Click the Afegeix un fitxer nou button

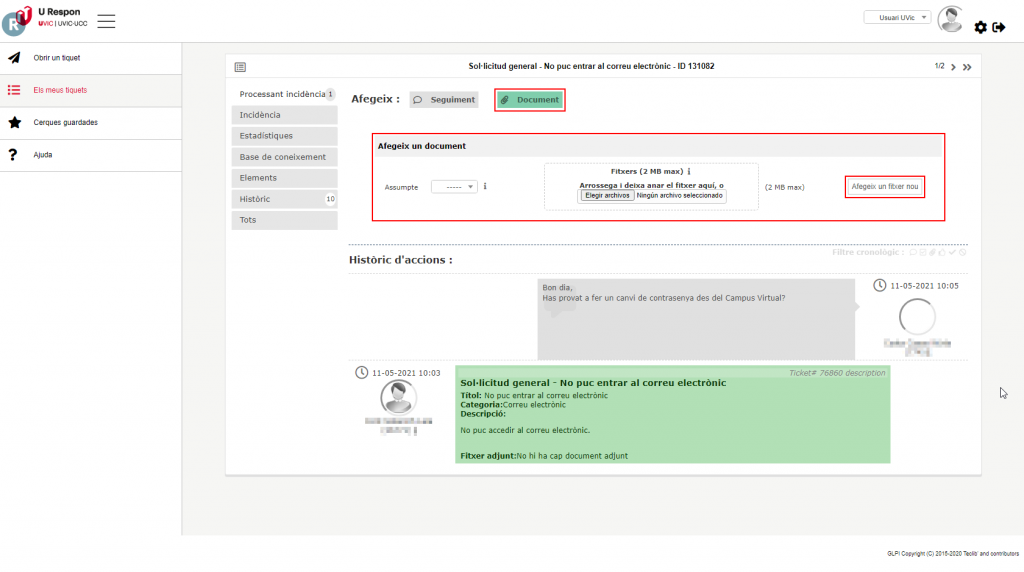(884, 187)
